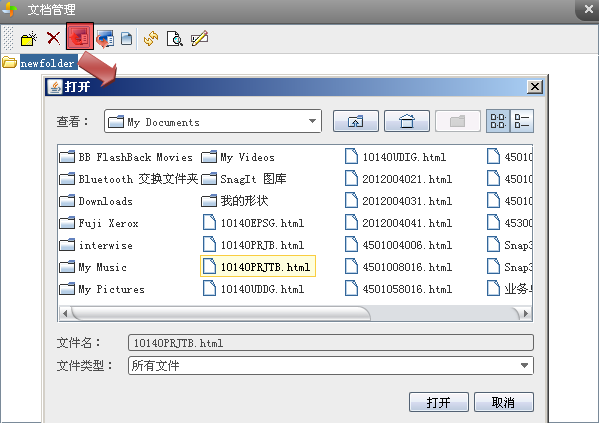Screen dimensions: 599x423
Task: Go to the home folder
Action: 407,122
